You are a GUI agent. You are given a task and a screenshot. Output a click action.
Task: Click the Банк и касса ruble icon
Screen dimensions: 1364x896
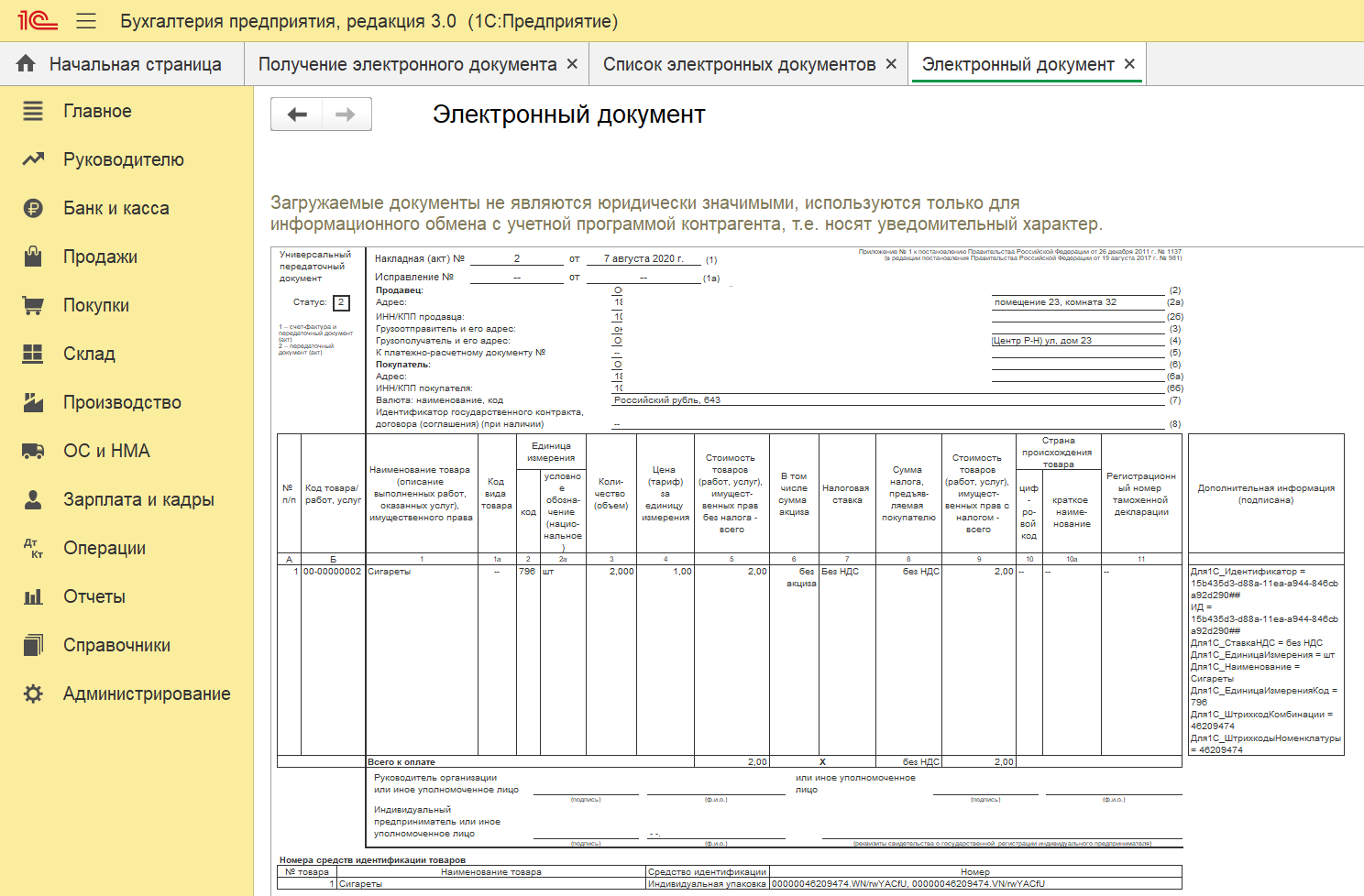coord(33,208)
